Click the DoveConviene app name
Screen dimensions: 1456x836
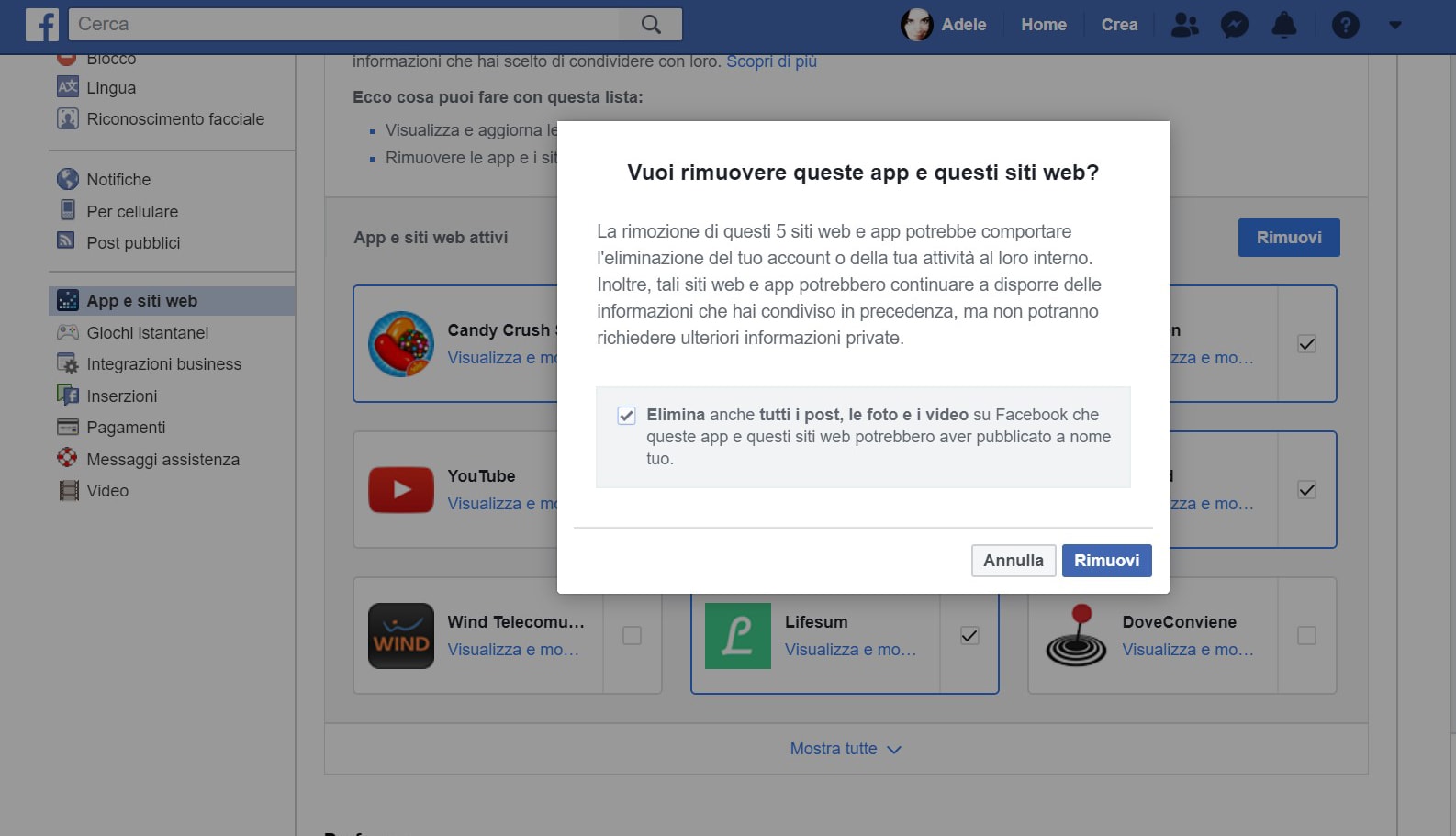coord(1179,622)
